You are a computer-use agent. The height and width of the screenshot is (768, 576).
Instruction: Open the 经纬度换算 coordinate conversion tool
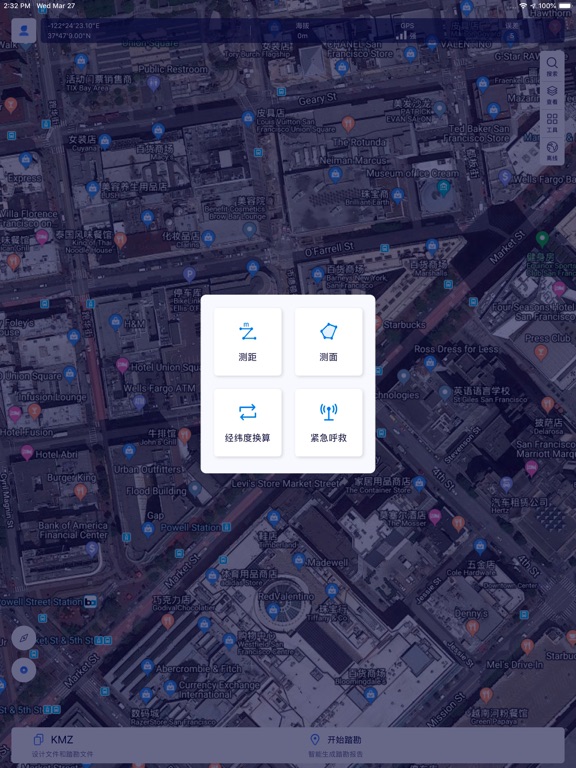tap(247, 422)
